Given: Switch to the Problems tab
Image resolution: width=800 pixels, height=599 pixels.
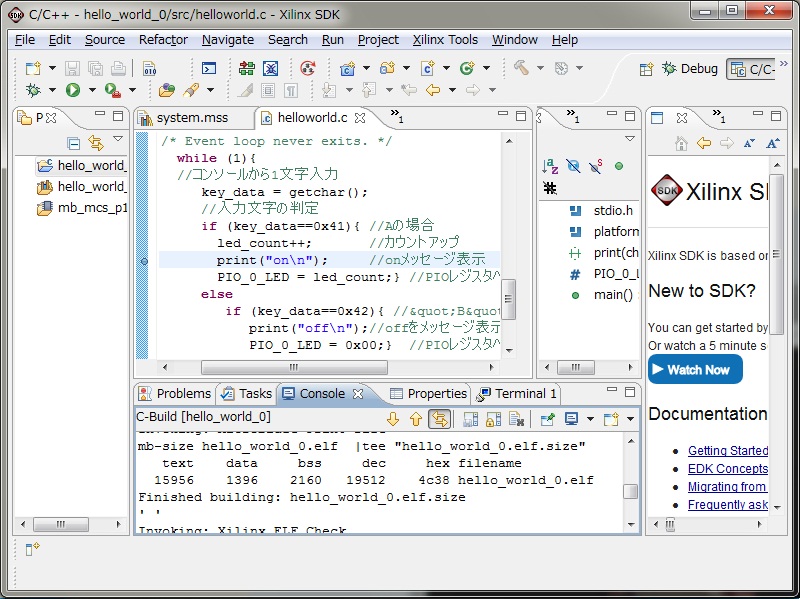Looking at the screenshot, I should click(175, 393).
